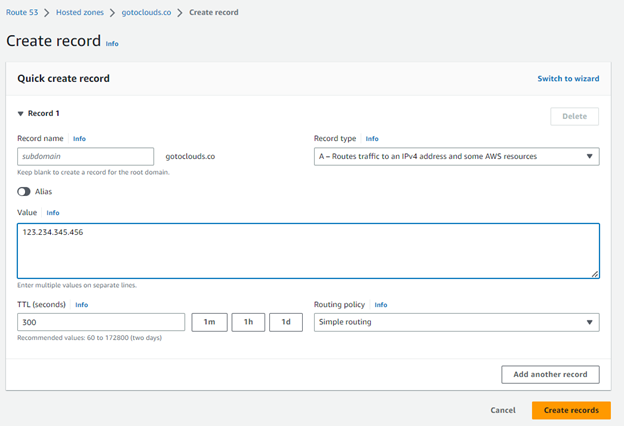The image size is (624, 426).
Task: Open Info link beside Record name
Action: [x=79, y=139]
